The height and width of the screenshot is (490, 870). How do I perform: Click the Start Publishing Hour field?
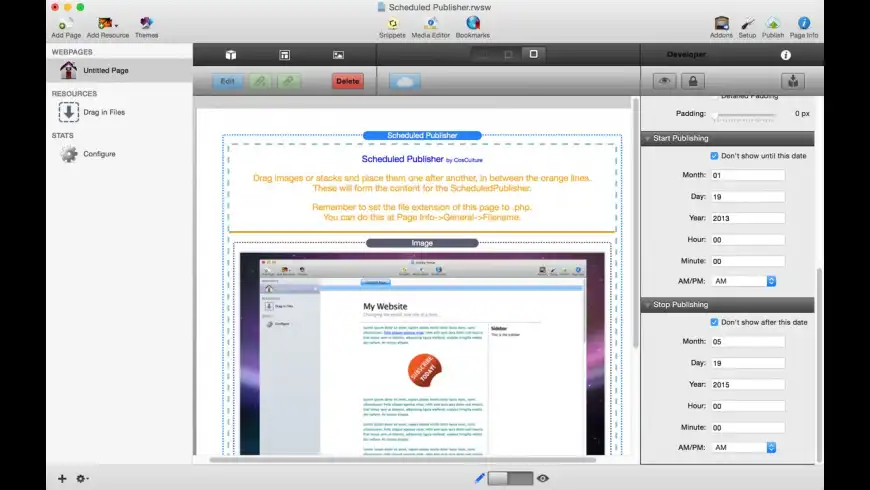pyautogui.click(x=748, y=240)
